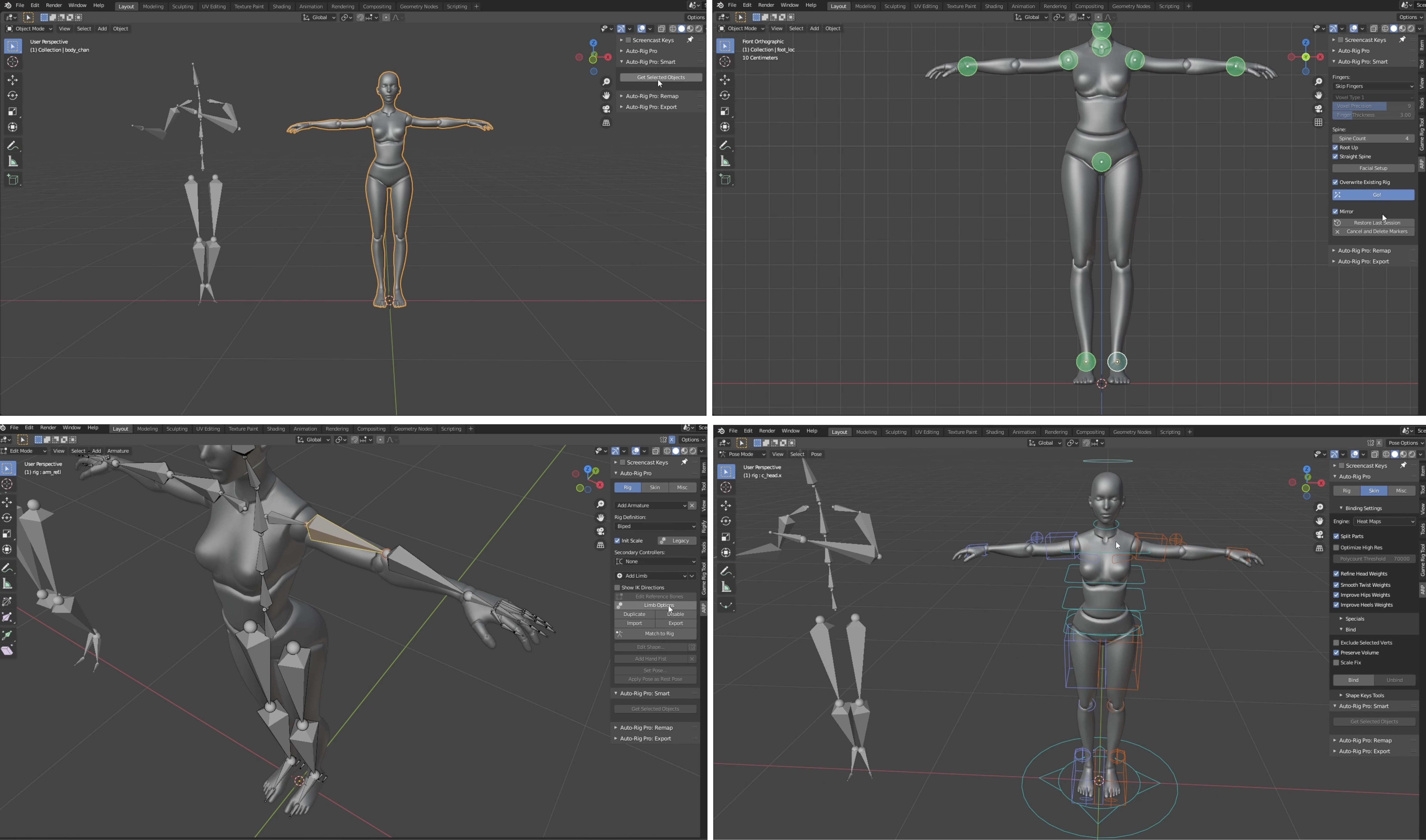The height and width of the screenshot is (840, 1426).
Task: Remove armature X icon beside Add Armature
Action: 692,505
